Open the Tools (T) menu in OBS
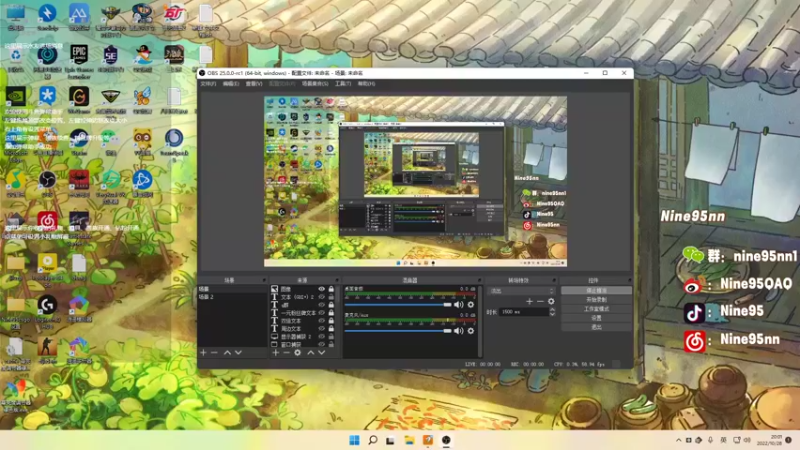Image resolution: width=800 pixels, height=450 pixels. [343, 84]
